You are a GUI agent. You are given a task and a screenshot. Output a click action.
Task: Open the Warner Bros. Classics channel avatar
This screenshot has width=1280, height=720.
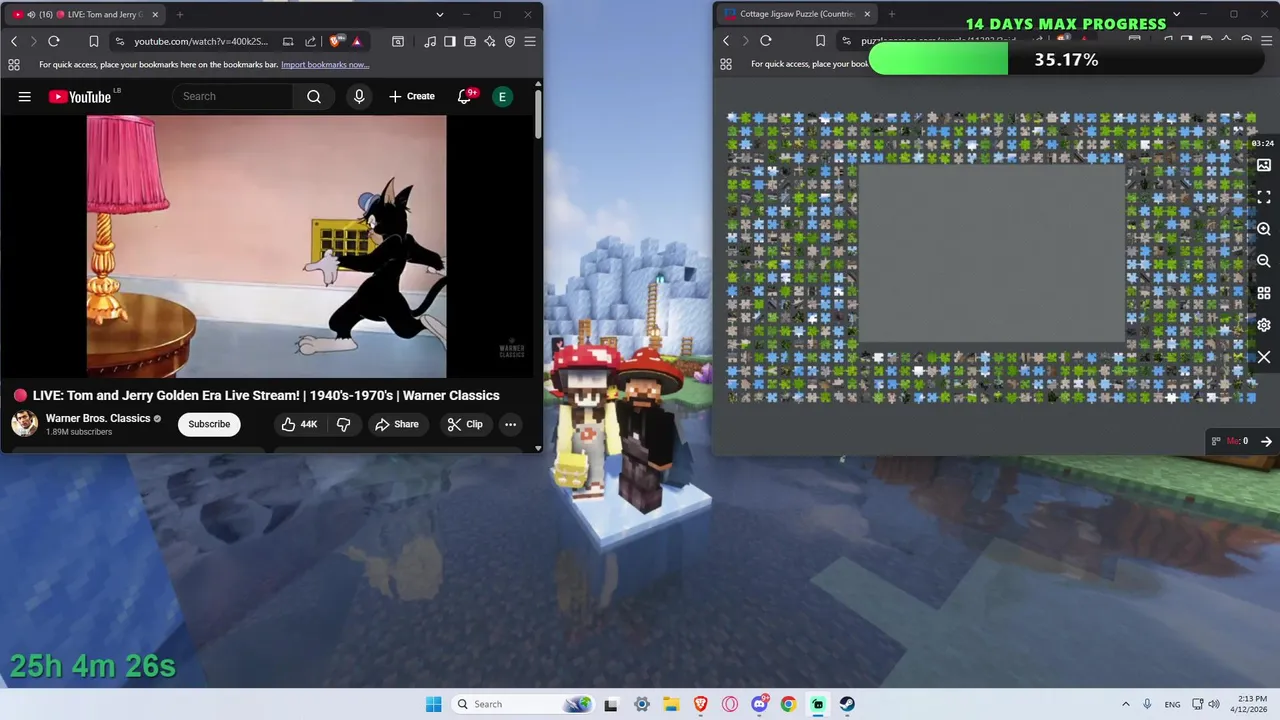click(25, 424)
